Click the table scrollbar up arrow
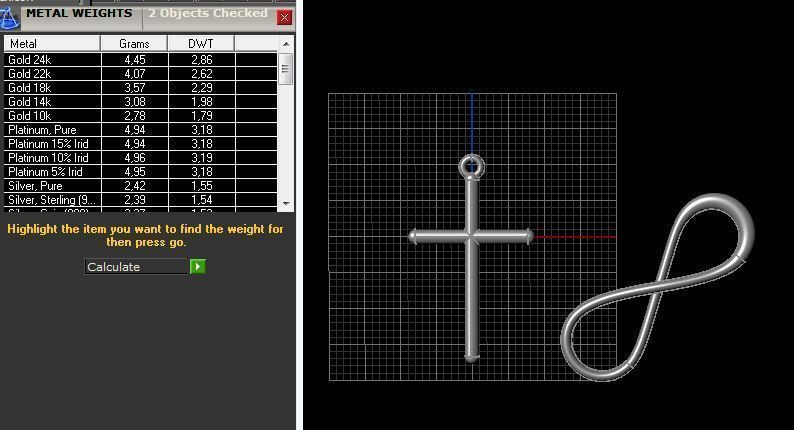This screenshot has height=430, width=794. click(x=286, y=44)
